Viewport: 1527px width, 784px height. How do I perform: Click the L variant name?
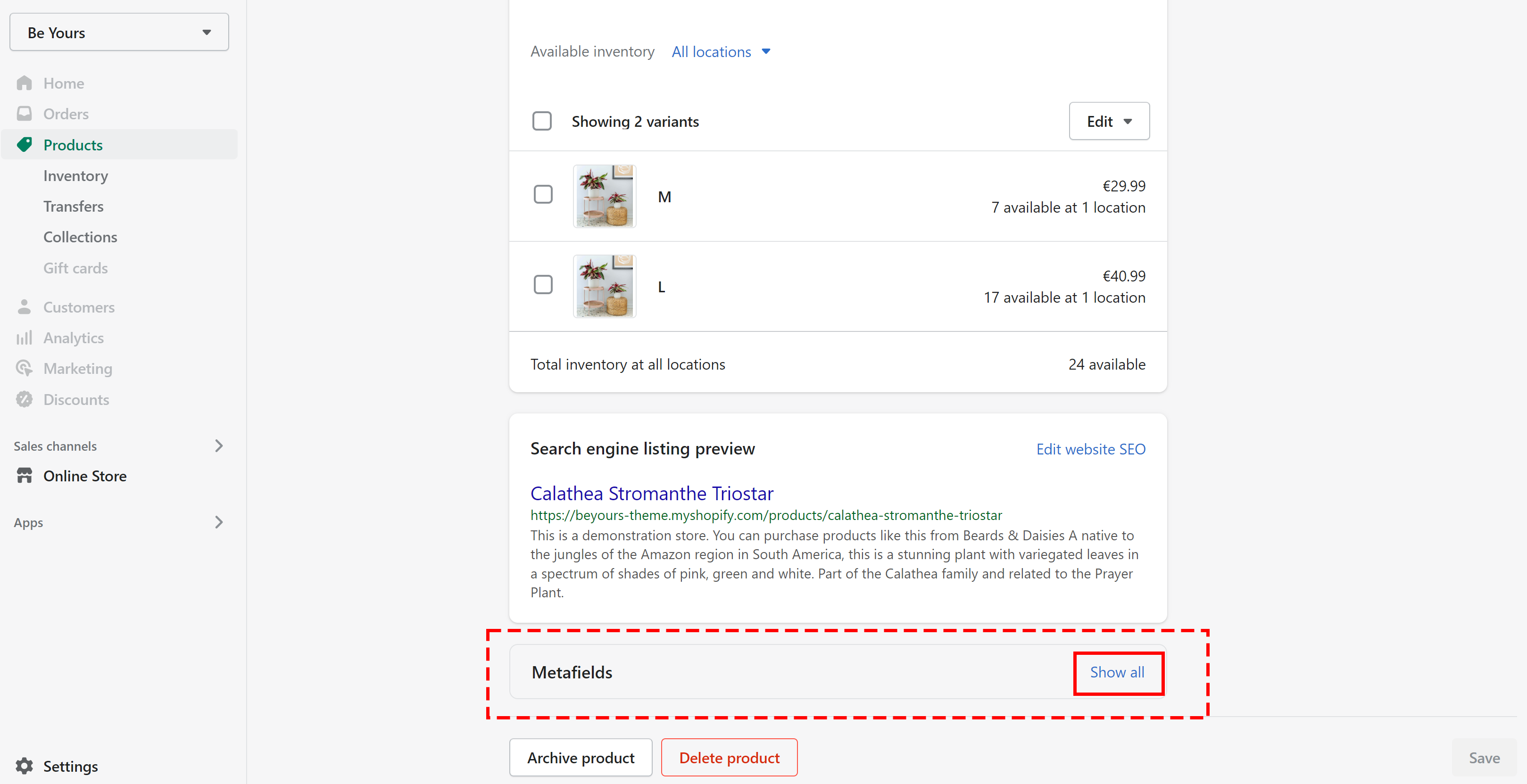(662, 287)
